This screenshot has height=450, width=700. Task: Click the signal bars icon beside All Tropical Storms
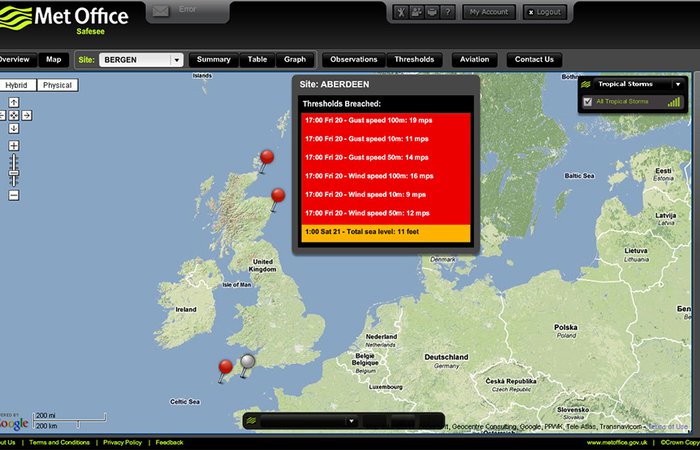(674, 102)
